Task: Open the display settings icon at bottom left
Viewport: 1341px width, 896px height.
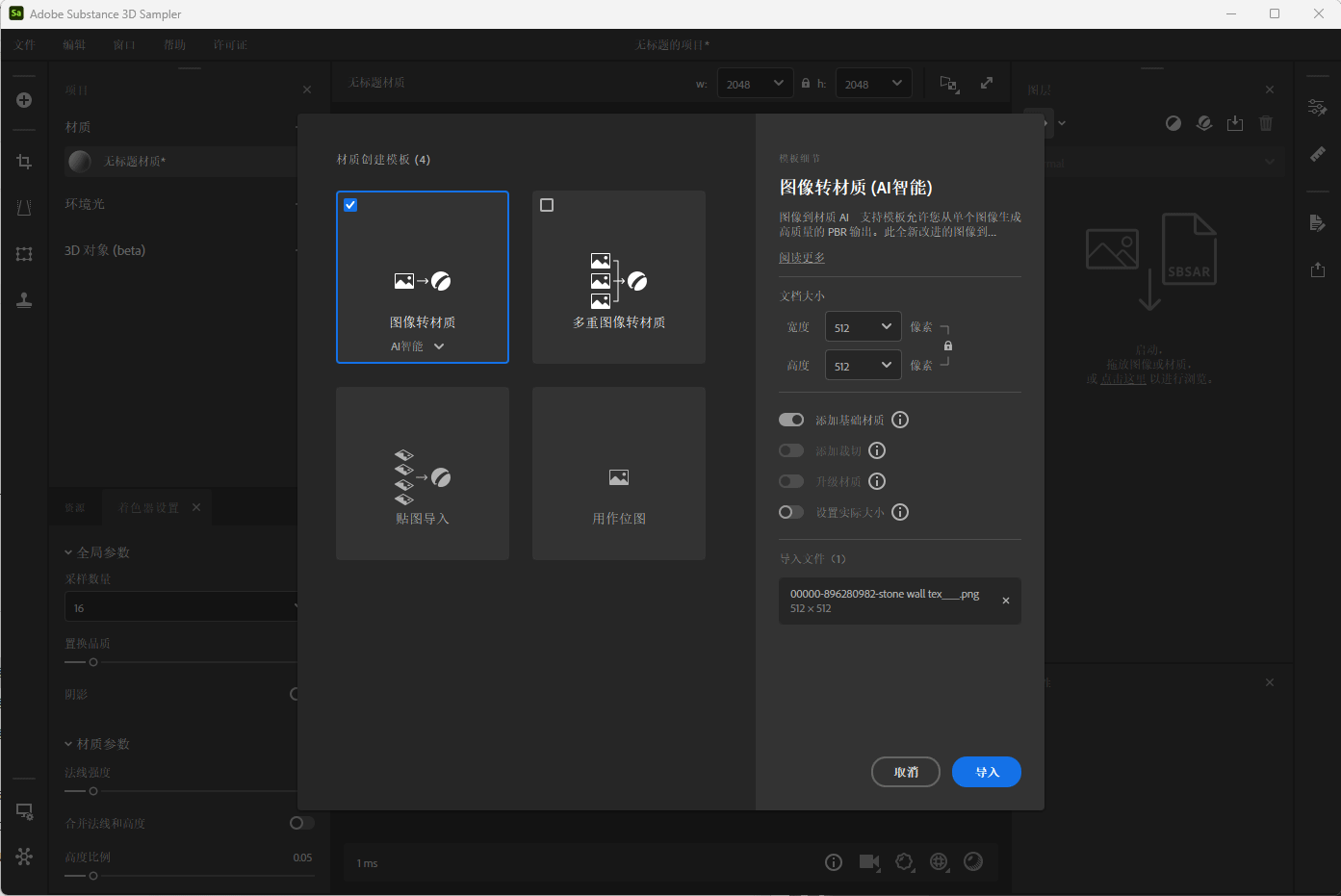Action: [x=24, y=811]
